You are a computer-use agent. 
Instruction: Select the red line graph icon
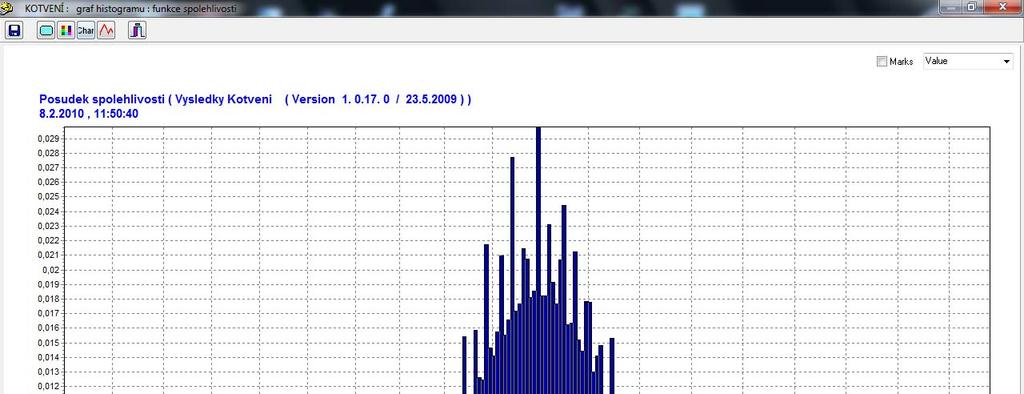[x=106, y=30]
